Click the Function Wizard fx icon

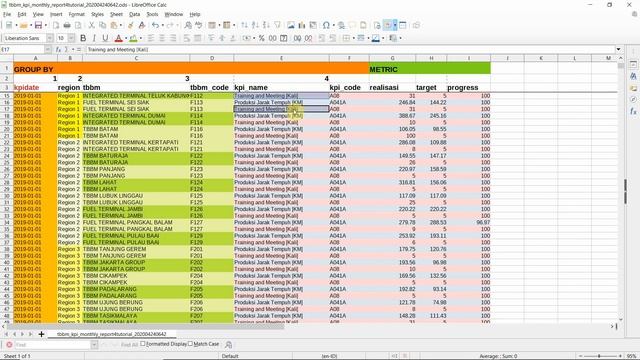pos(58,49)
